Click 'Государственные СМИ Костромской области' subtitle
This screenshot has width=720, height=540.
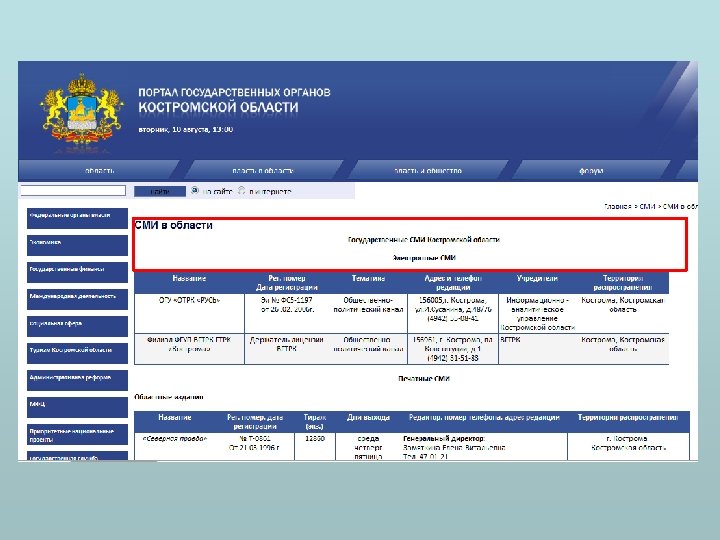click(x=424, y=240)
